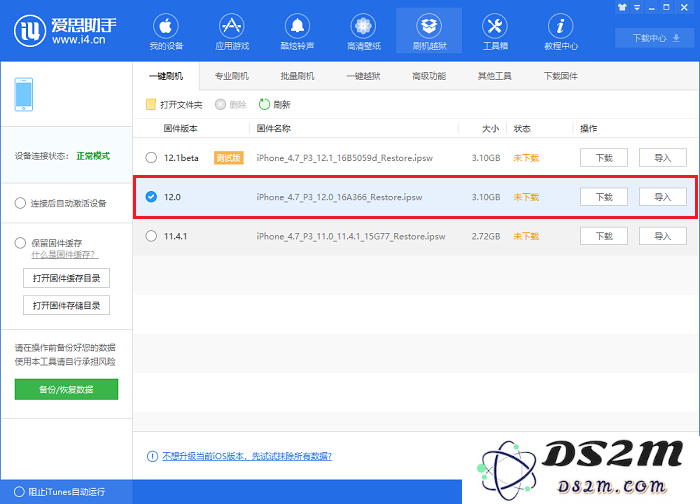Click 导入 button for 11.4.1 firmware
Image resolution: width=700 pixels, height=504 pixels.
click(x=663, y=236)
